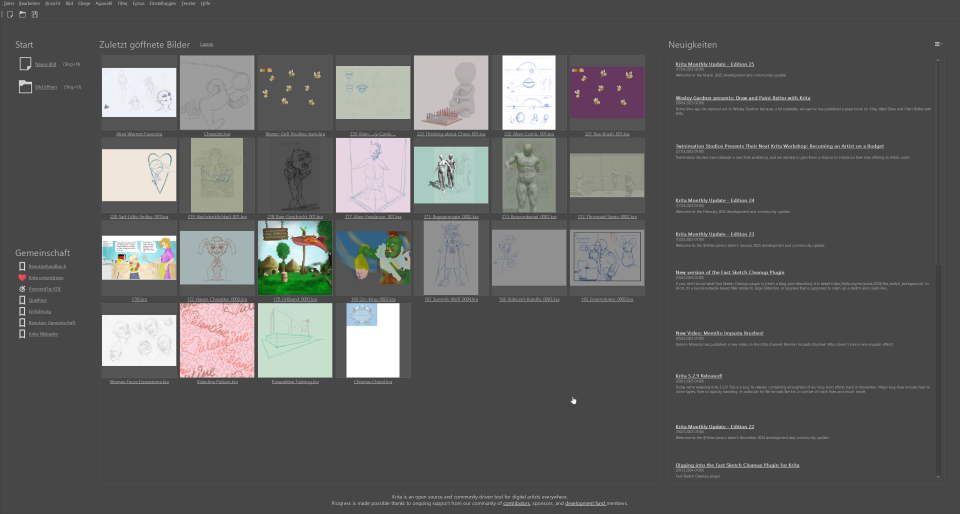
Task: Open the Orkband forest painting thumbnail
Action: [x=295, y=258]
